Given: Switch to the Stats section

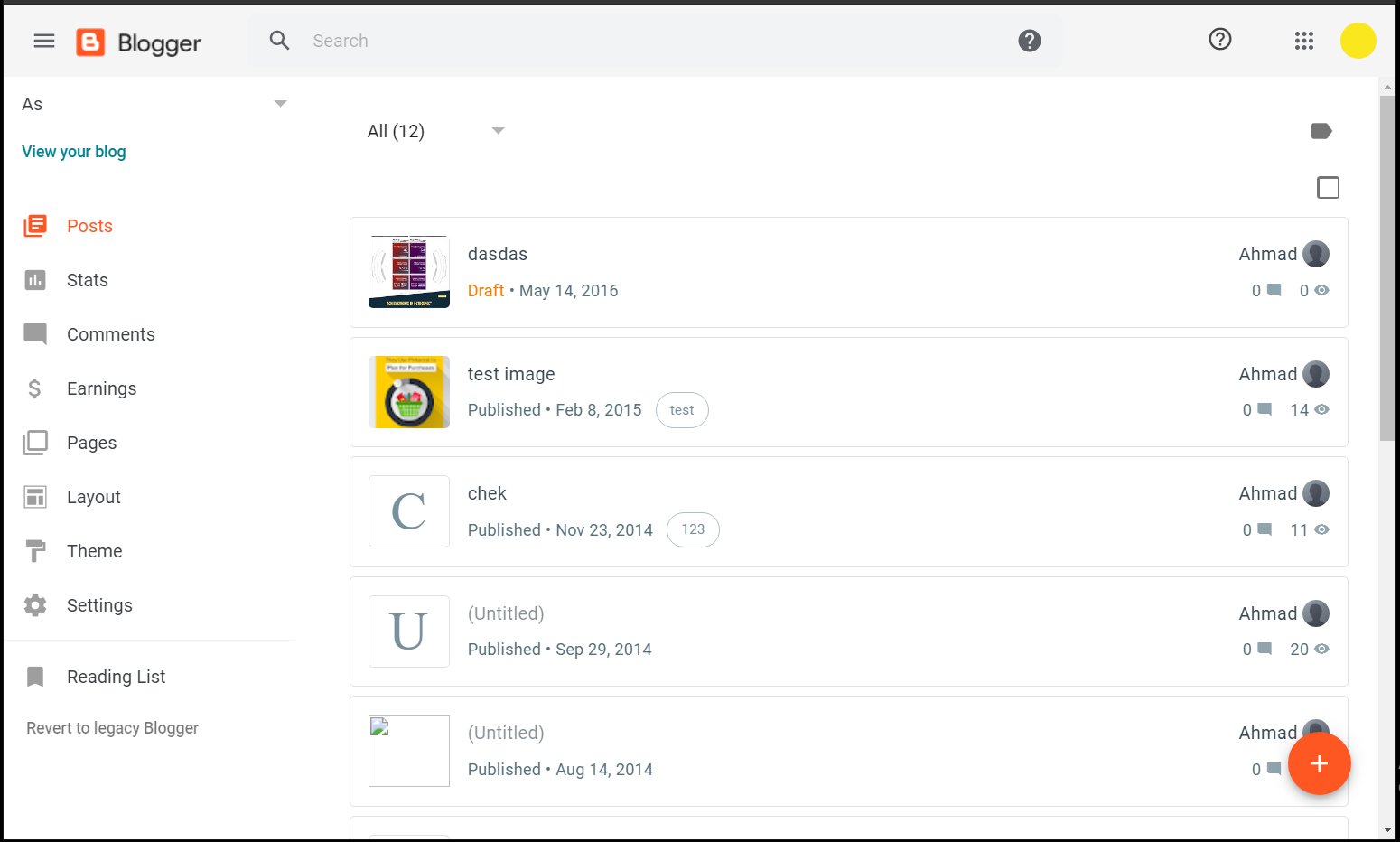Looking at the screenshot, I should (x=87, y=279).
